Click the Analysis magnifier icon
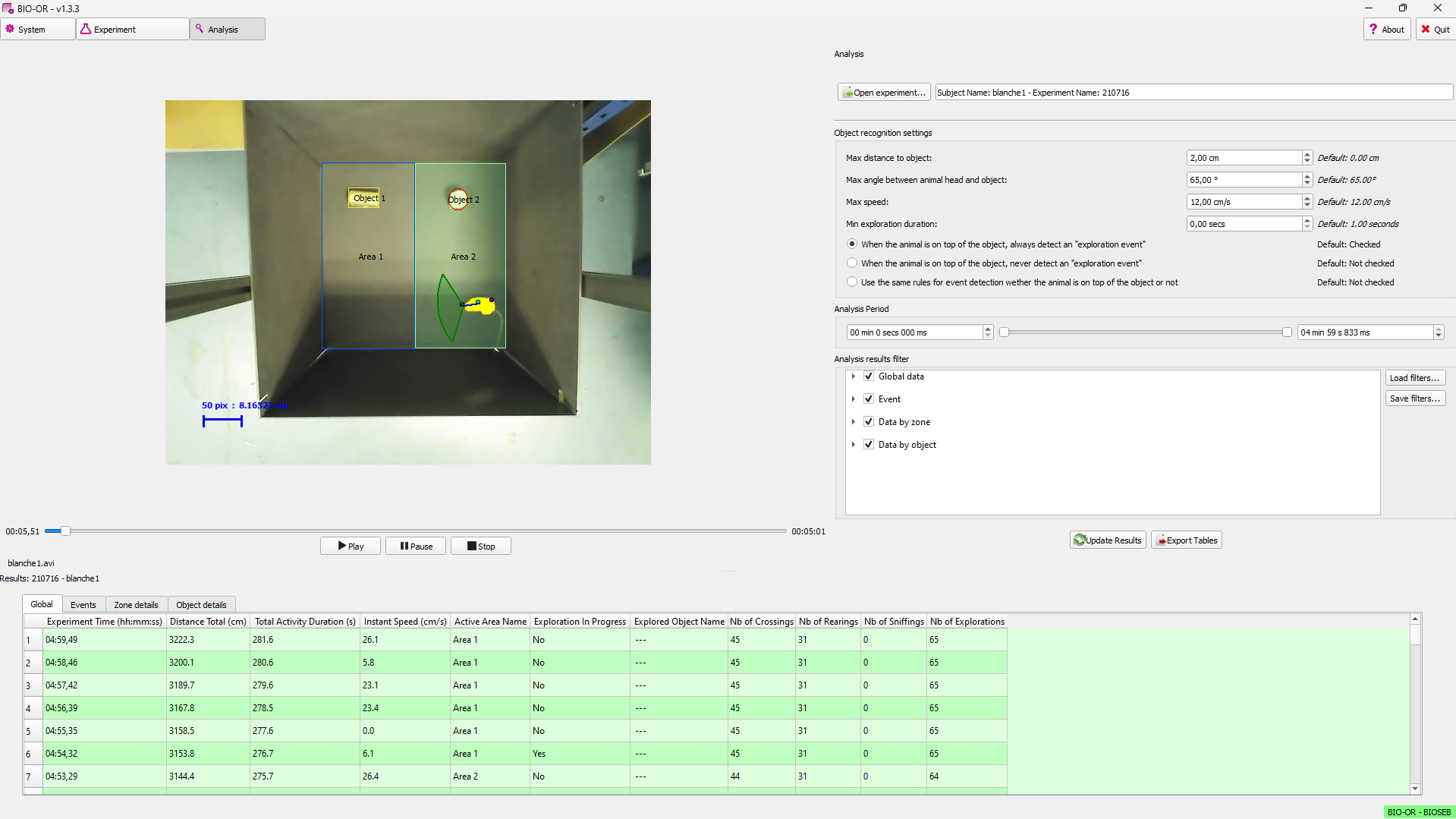 coord(200,29)
